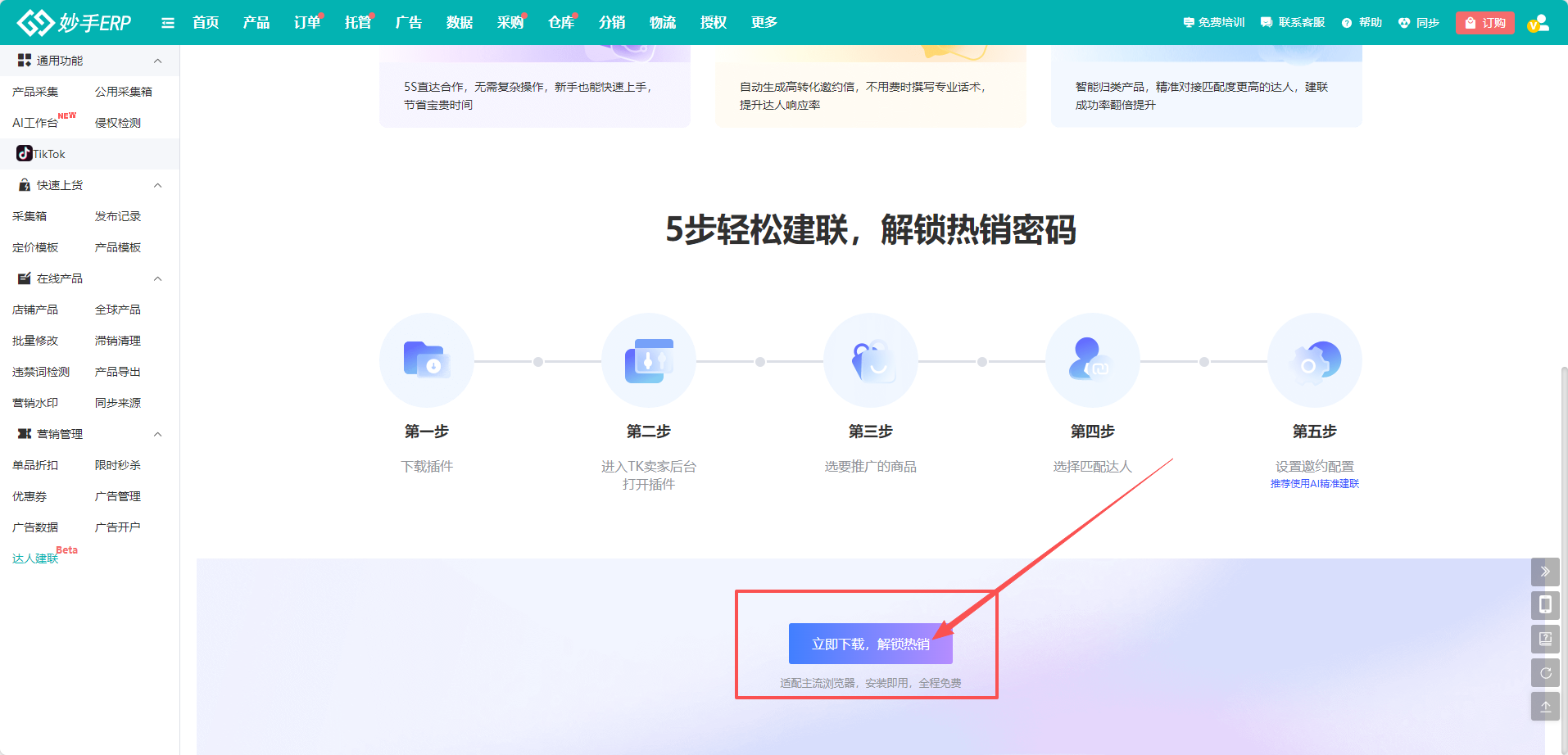Click the 同步 sync button
Viewport: 1568px width, 755px height.
click(1419, 23)
